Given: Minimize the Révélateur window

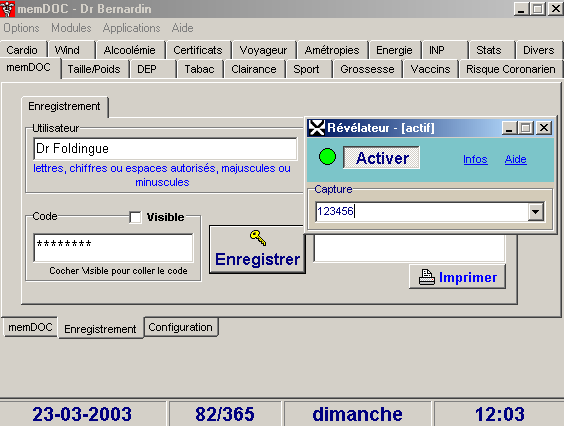Looking at the screenshot, I should [509, 128].
